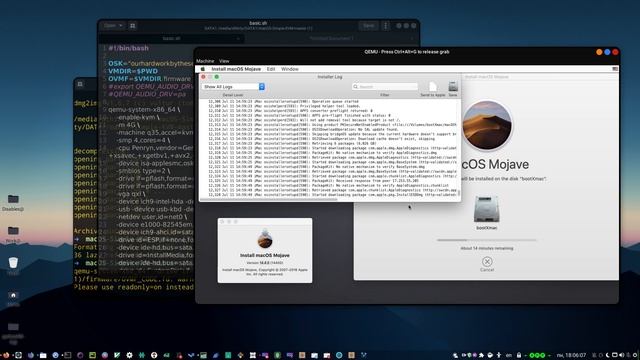Click the 'Install macOS Mojave' title in About window
Image resolution: width=640 pixels, height=360 pixels.
(x=265, y=255)
